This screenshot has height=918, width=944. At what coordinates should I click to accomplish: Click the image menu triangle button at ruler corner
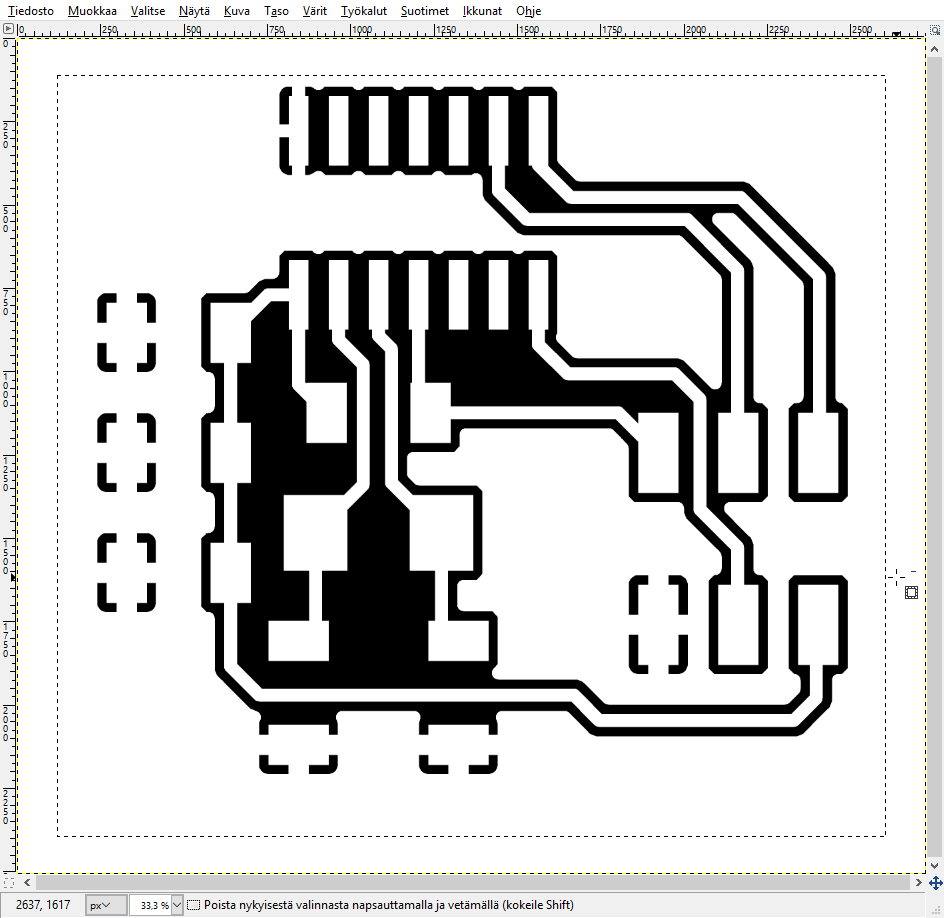(8, 28)
